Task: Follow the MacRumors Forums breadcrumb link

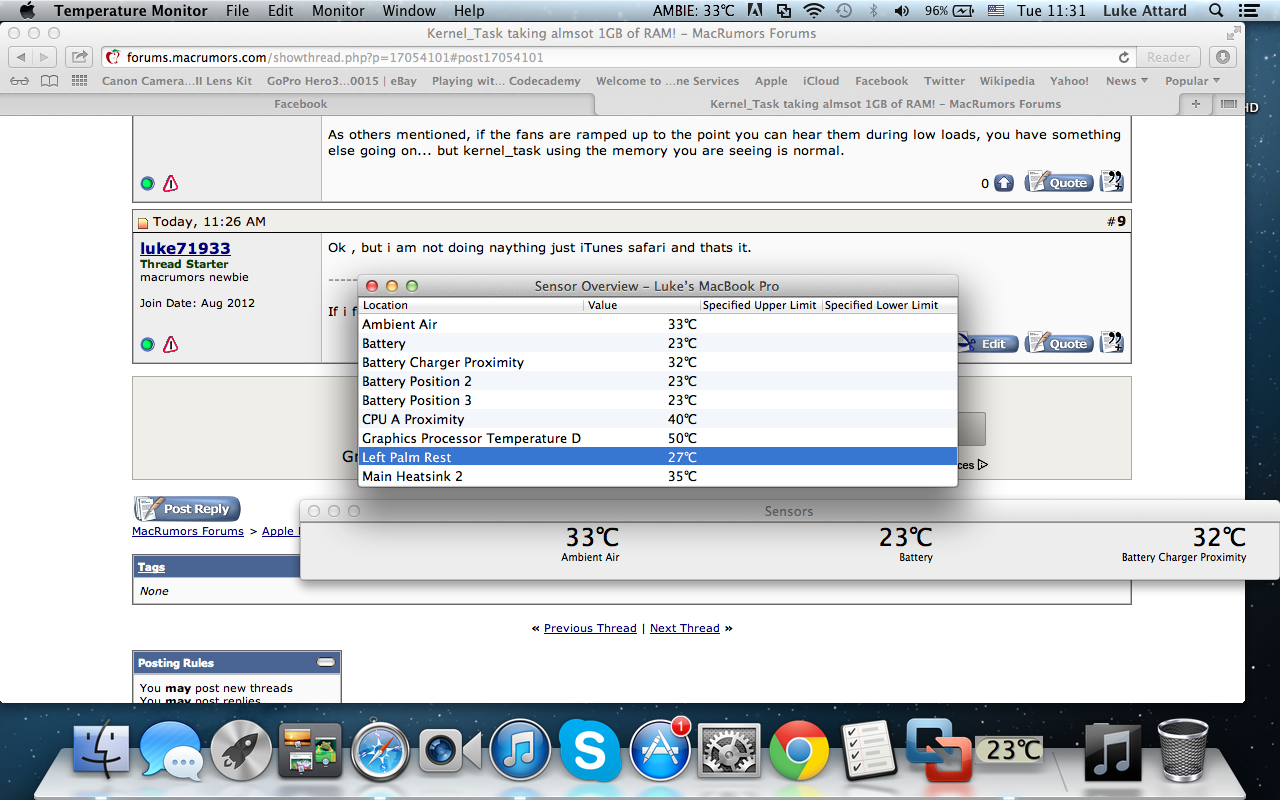Action: [188, 531]
